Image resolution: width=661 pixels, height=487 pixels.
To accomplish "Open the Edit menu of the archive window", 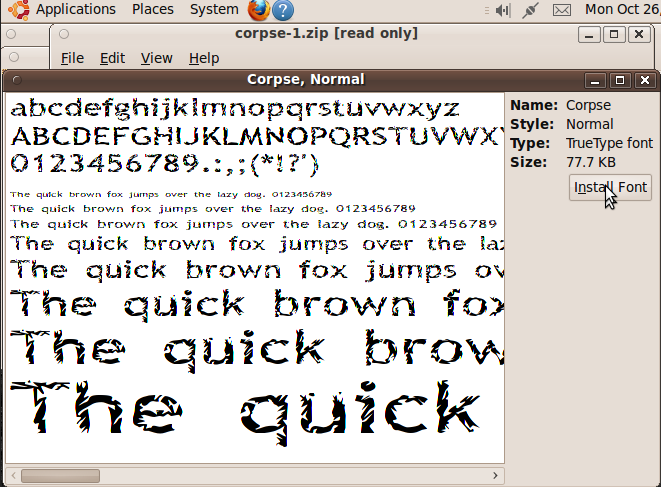I will 112,58.
